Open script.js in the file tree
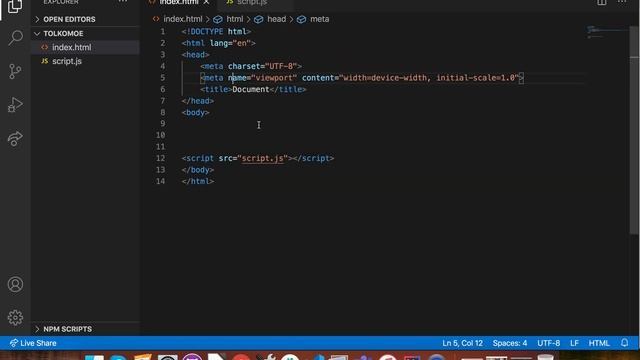640x360 pixels. (85, 61)
